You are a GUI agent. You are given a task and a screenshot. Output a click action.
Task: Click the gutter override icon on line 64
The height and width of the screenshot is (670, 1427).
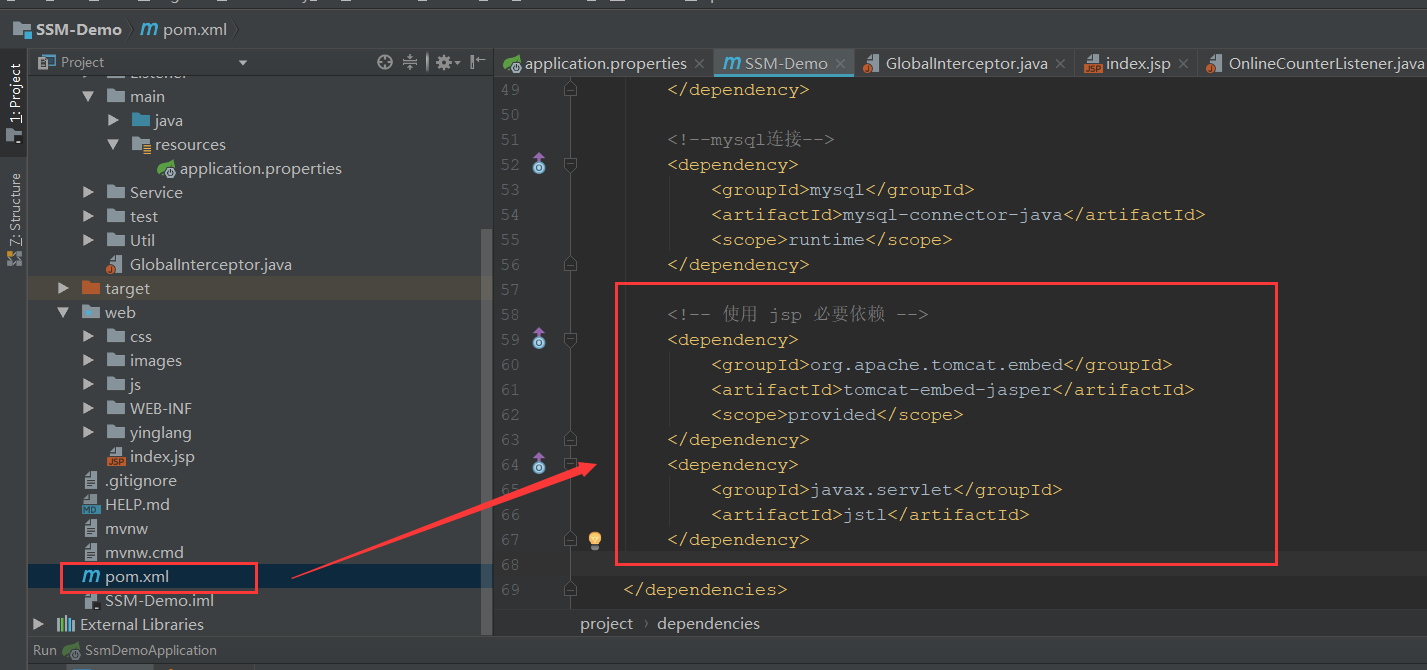[x=539, y=464]
